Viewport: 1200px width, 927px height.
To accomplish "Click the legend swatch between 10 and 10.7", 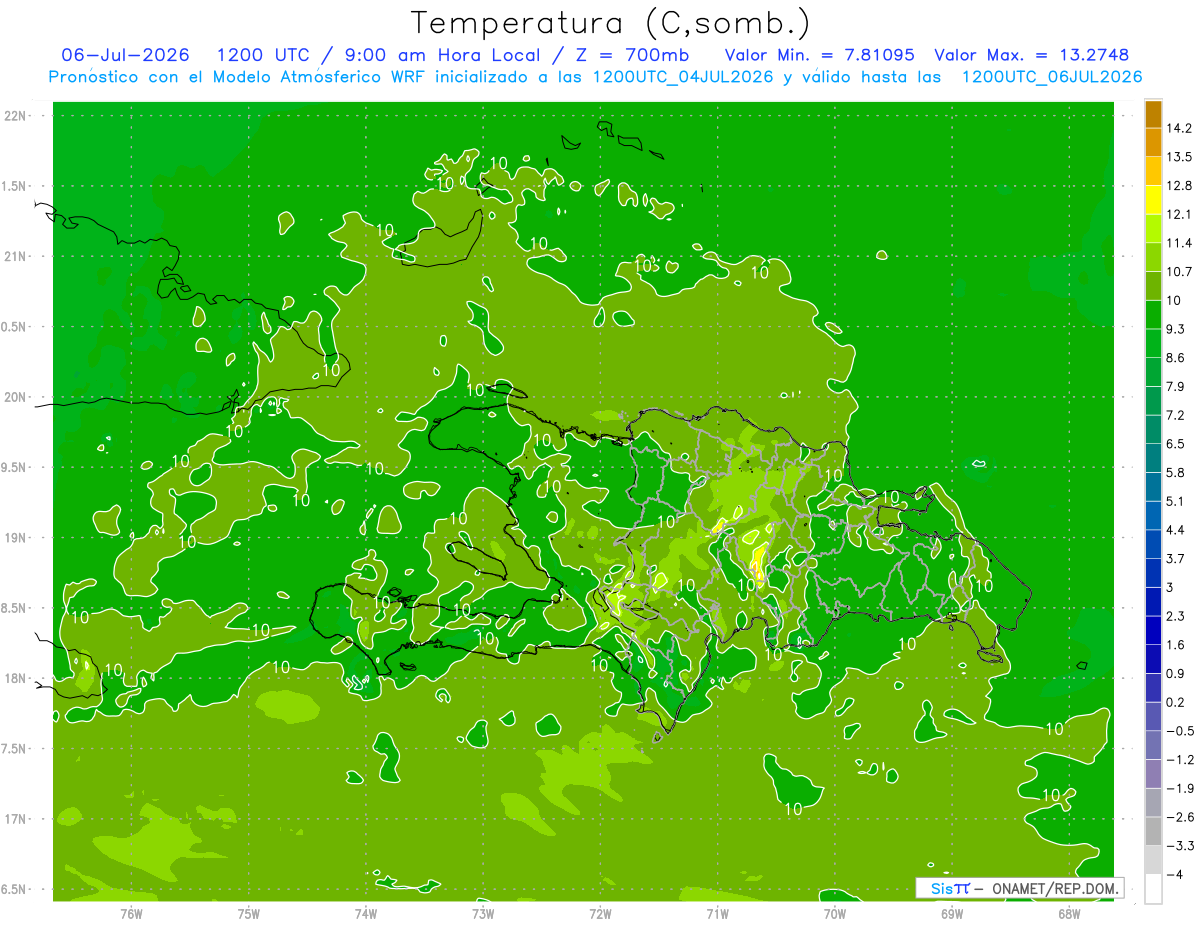I will click(x=1153, y=286).
